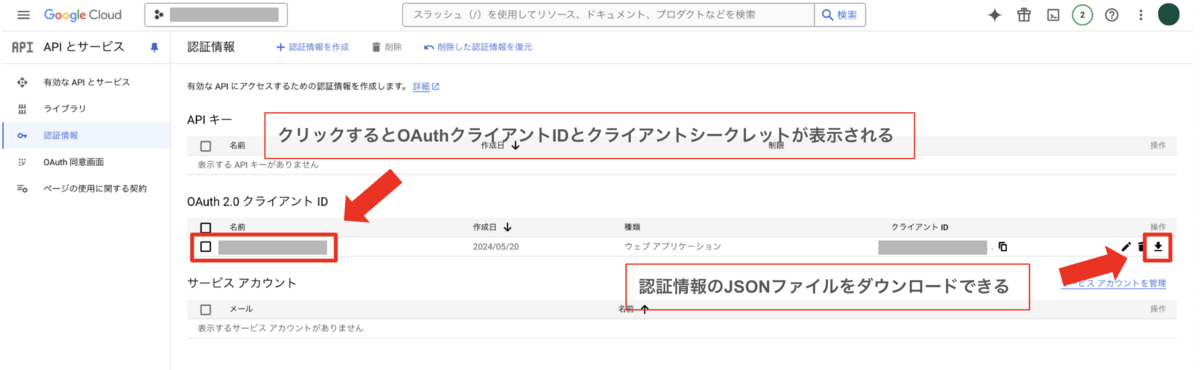Click the APIとサービス sidebar heading
The image size is (1200, 370).
pos(83,47)
